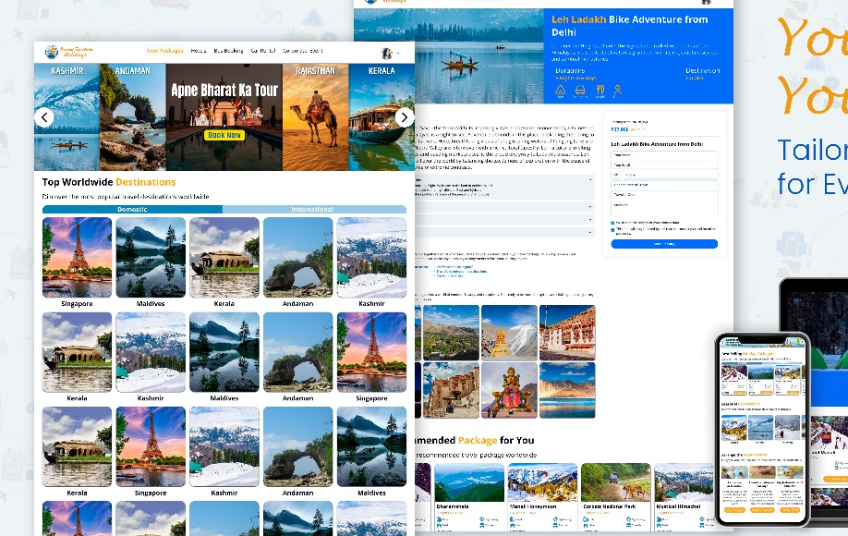Click the tent stay icon in blue header

pos(560,91)
